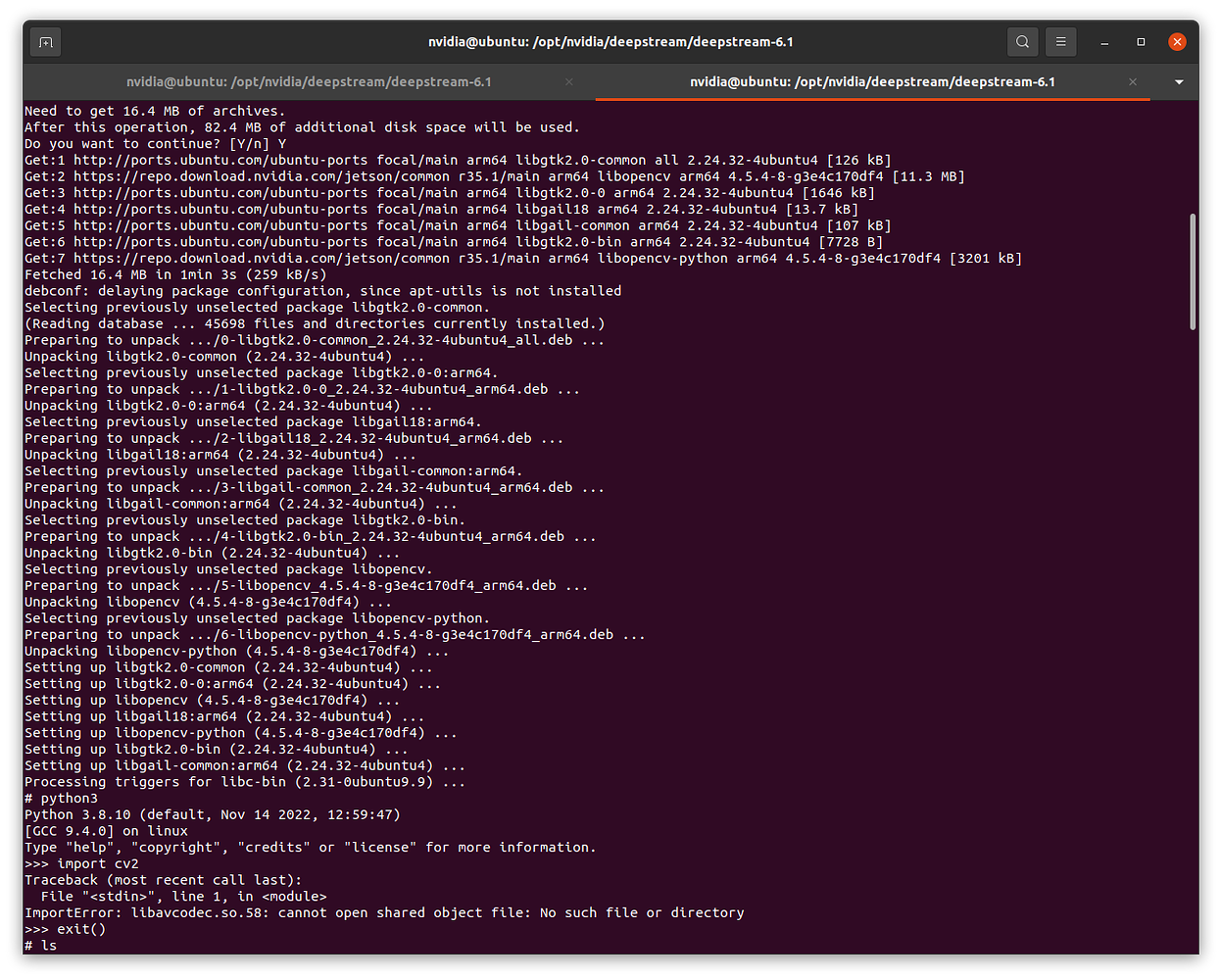Close the terminal window with red button
This screenshot has width=1221, height=980.
coord(1177,42)
